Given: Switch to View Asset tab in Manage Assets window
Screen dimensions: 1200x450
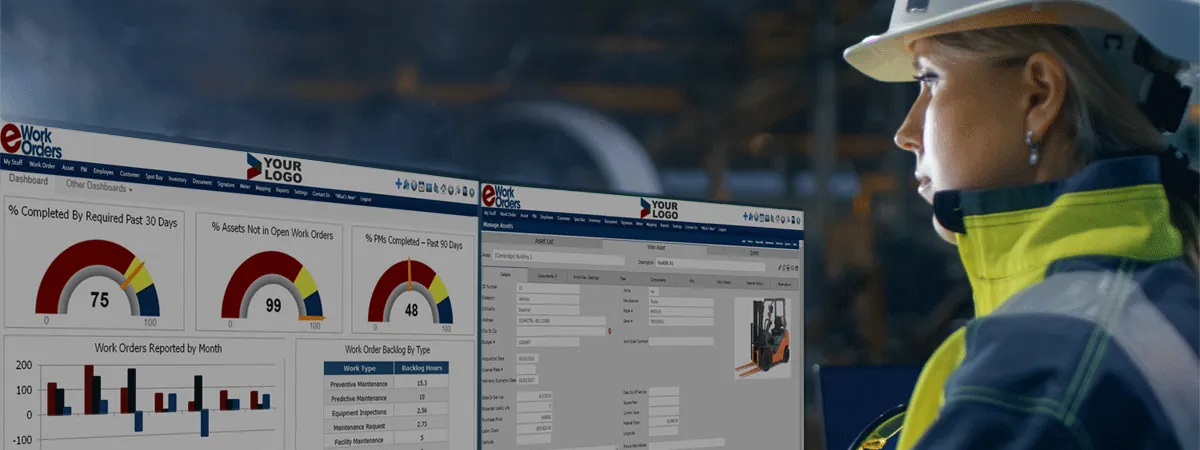Looking at the screenshot, I should tap(655, 247).
